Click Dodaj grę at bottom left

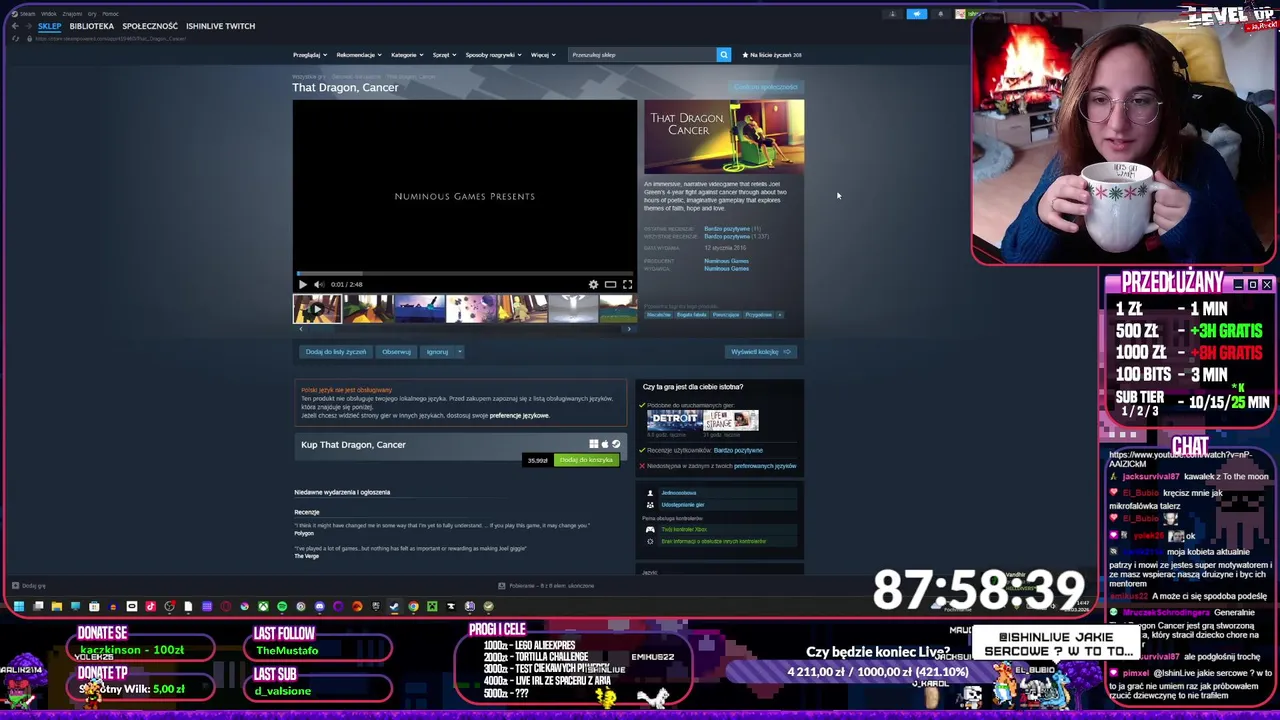click(28, 586)
